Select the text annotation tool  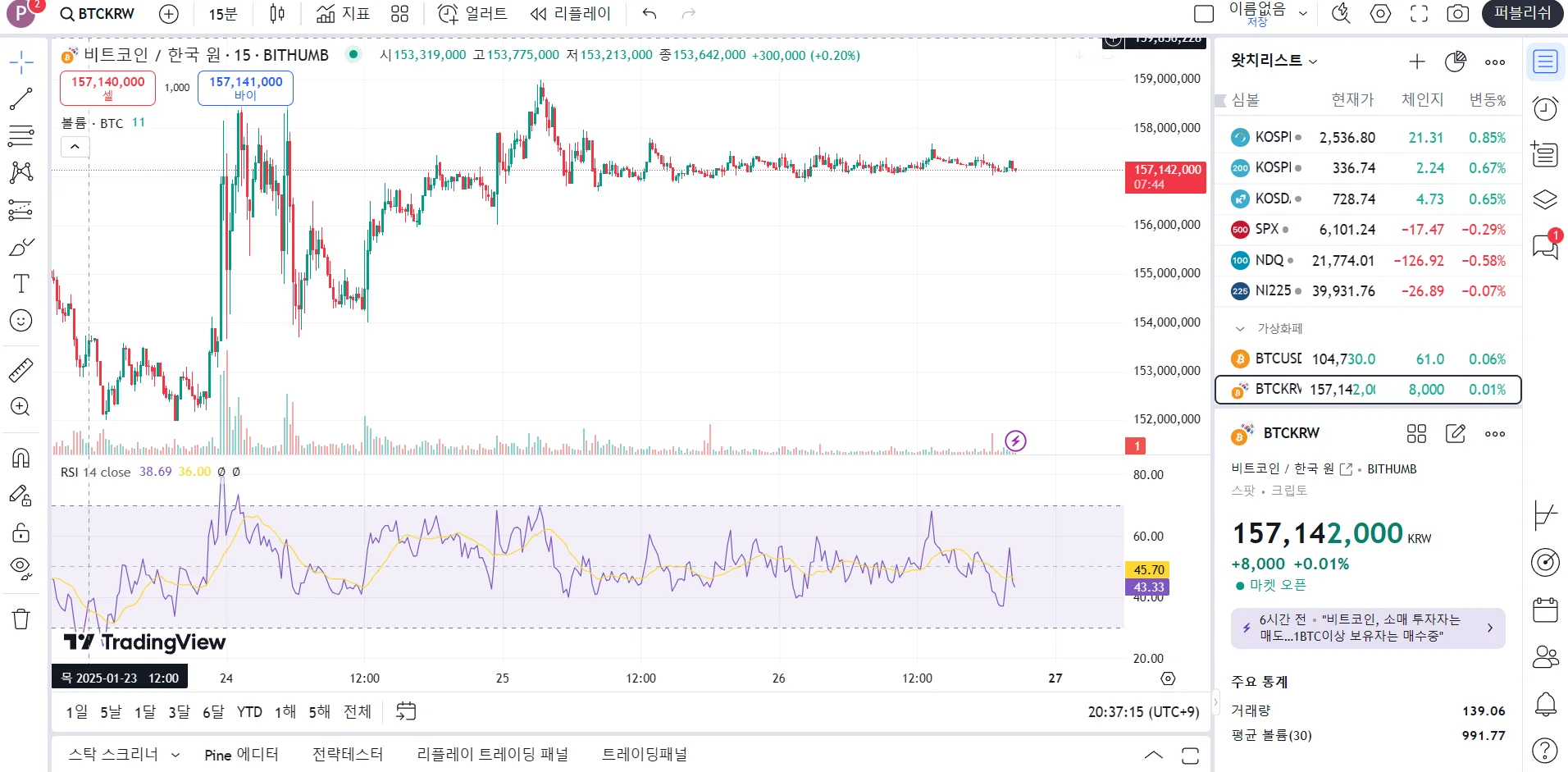[21, 284]
